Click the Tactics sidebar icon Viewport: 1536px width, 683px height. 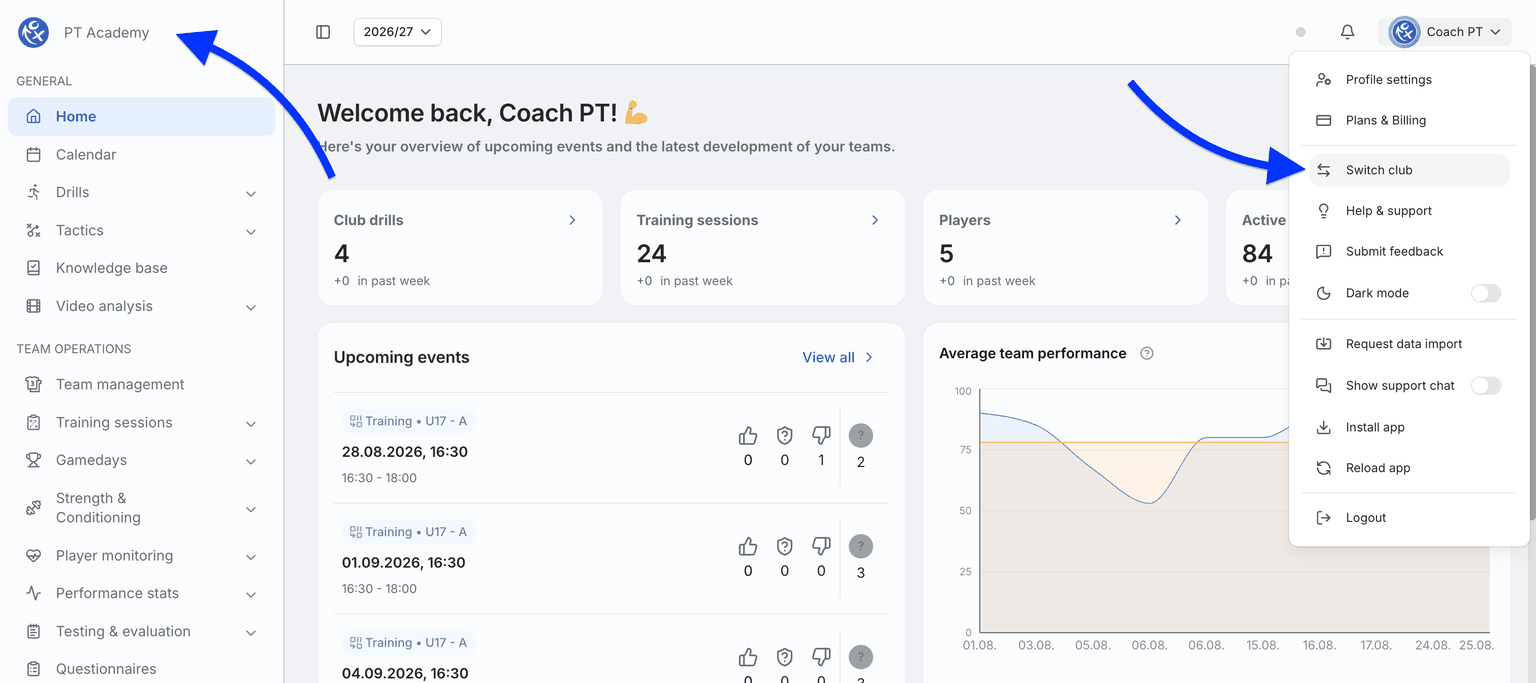[34, 230]
